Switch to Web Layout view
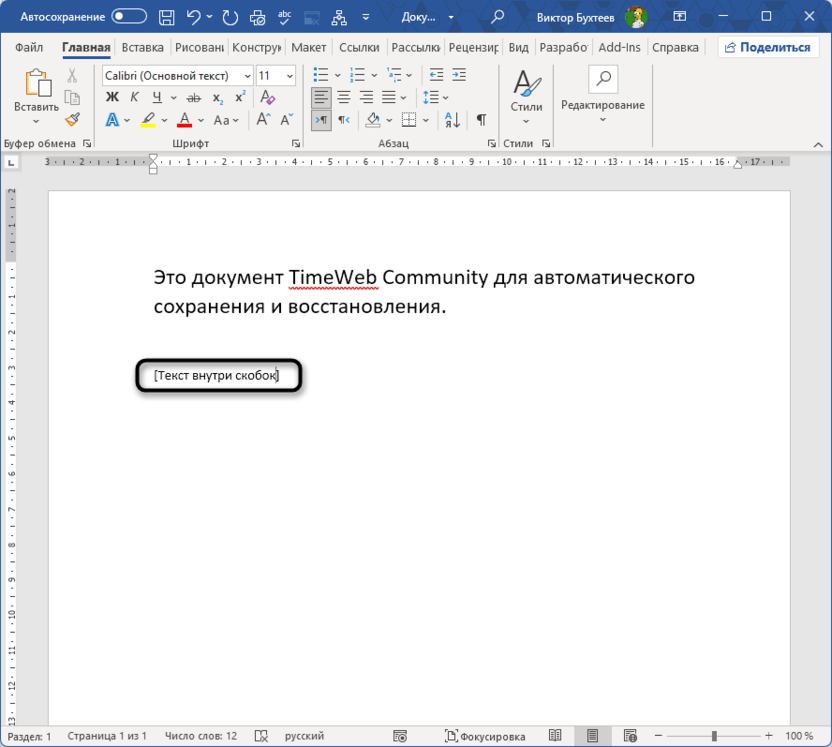Screen dimensions: 832x747 click(x=630, y=735)
